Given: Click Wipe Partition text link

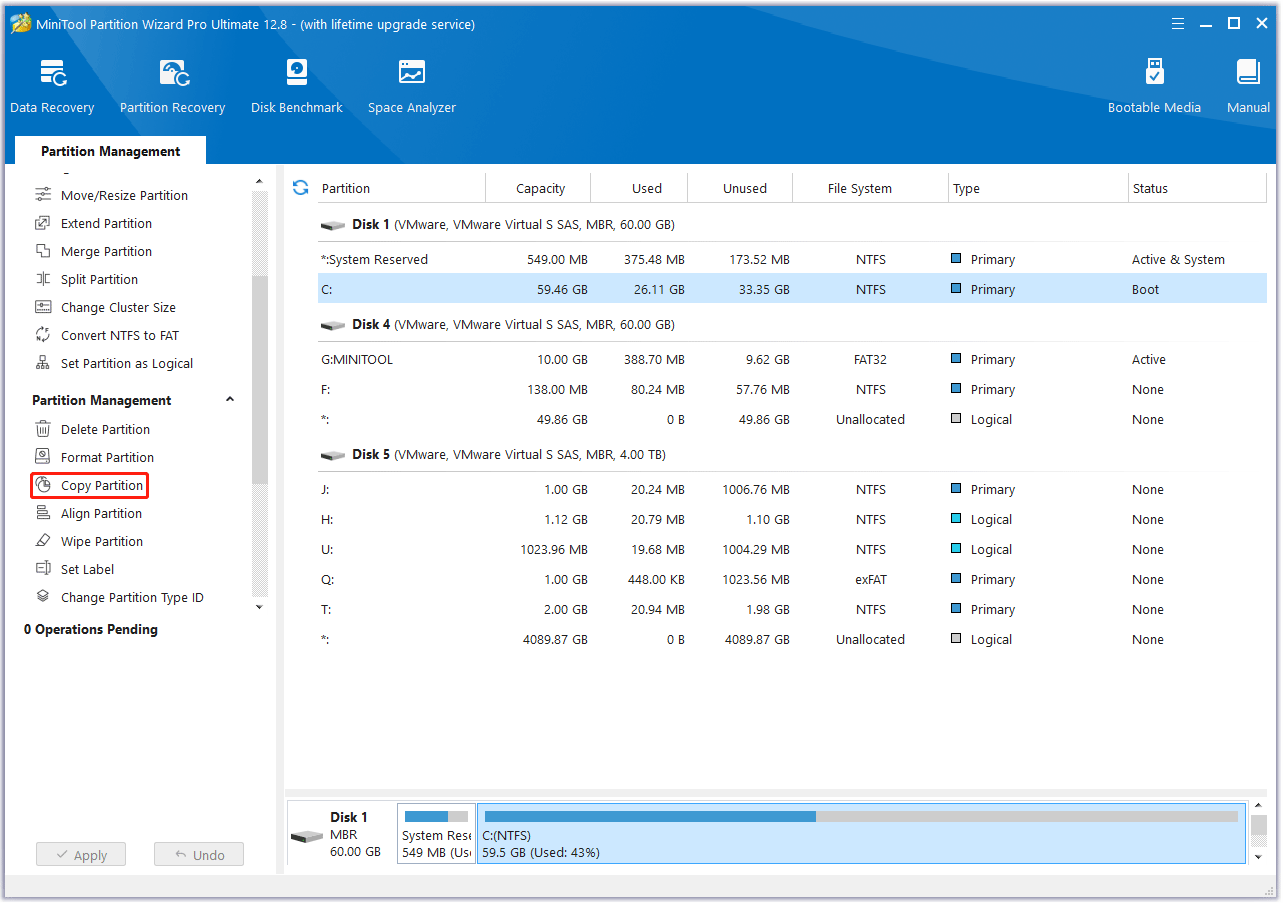Looking at the screenshot, I should click(102, 541).
